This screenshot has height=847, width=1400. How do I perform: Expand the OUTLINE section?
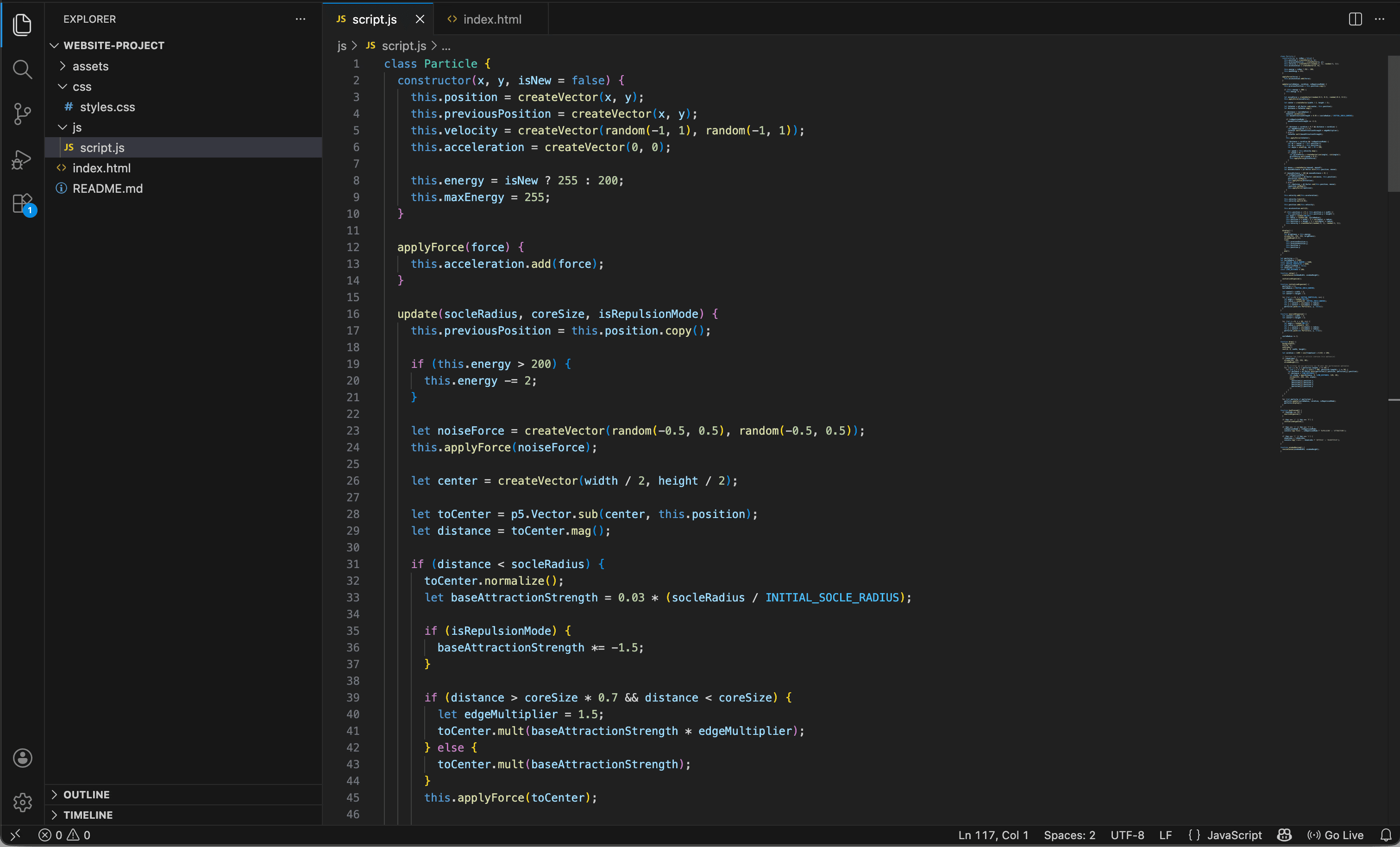pos(86,794)
